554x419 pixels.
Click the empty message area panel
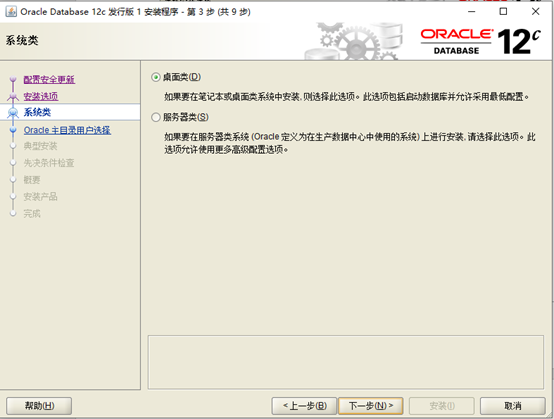346,362
